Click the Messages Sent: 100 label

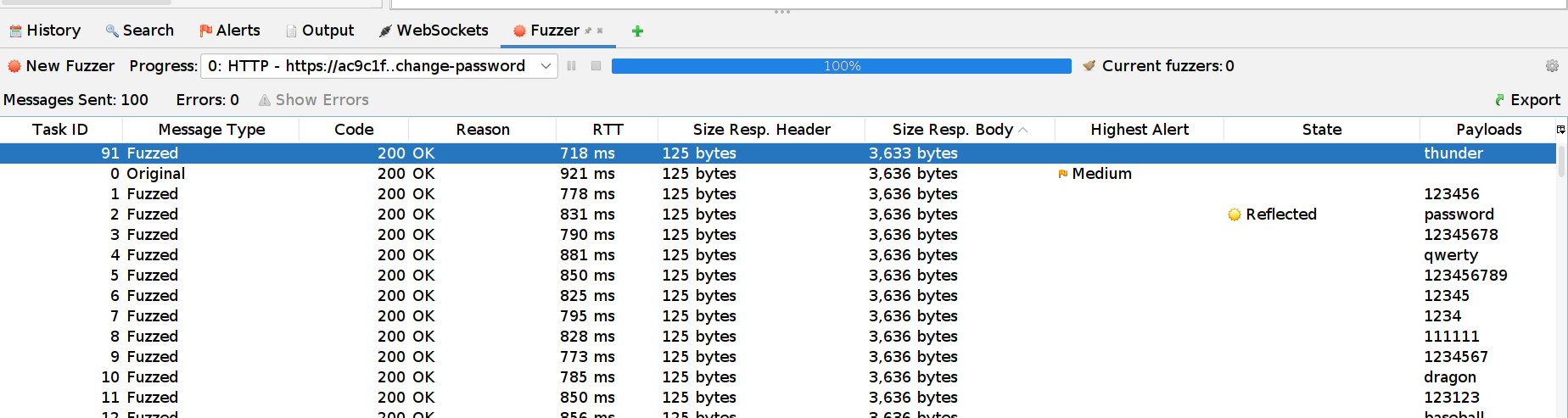[76, 100]
